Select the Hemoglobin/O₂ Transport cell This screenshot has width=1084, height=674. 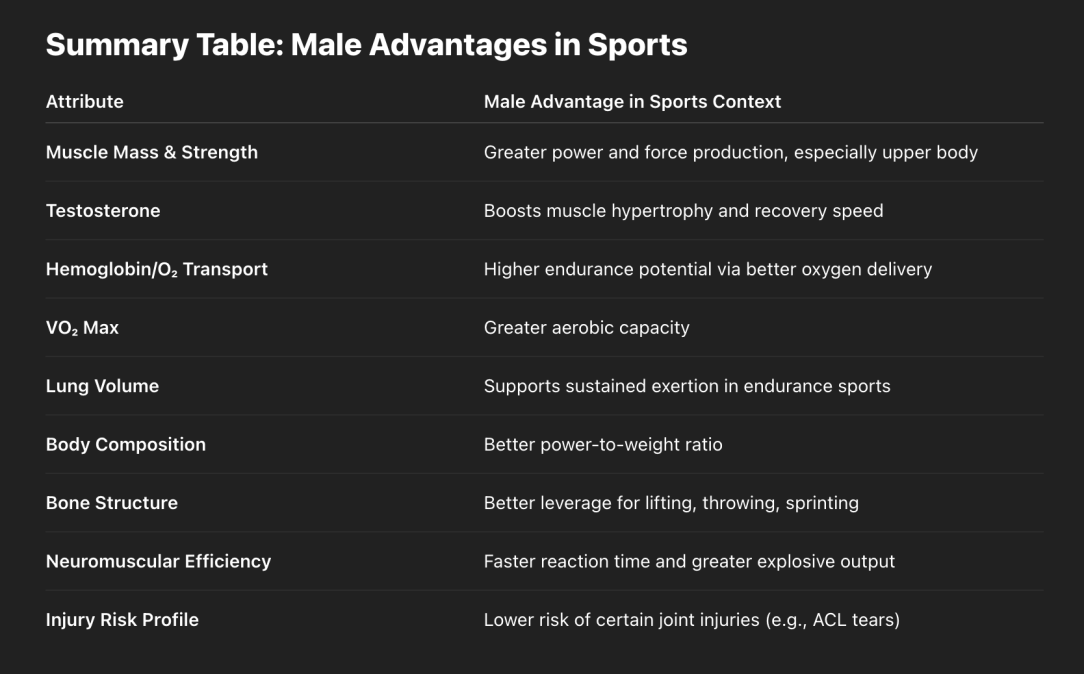click(156, 270)
